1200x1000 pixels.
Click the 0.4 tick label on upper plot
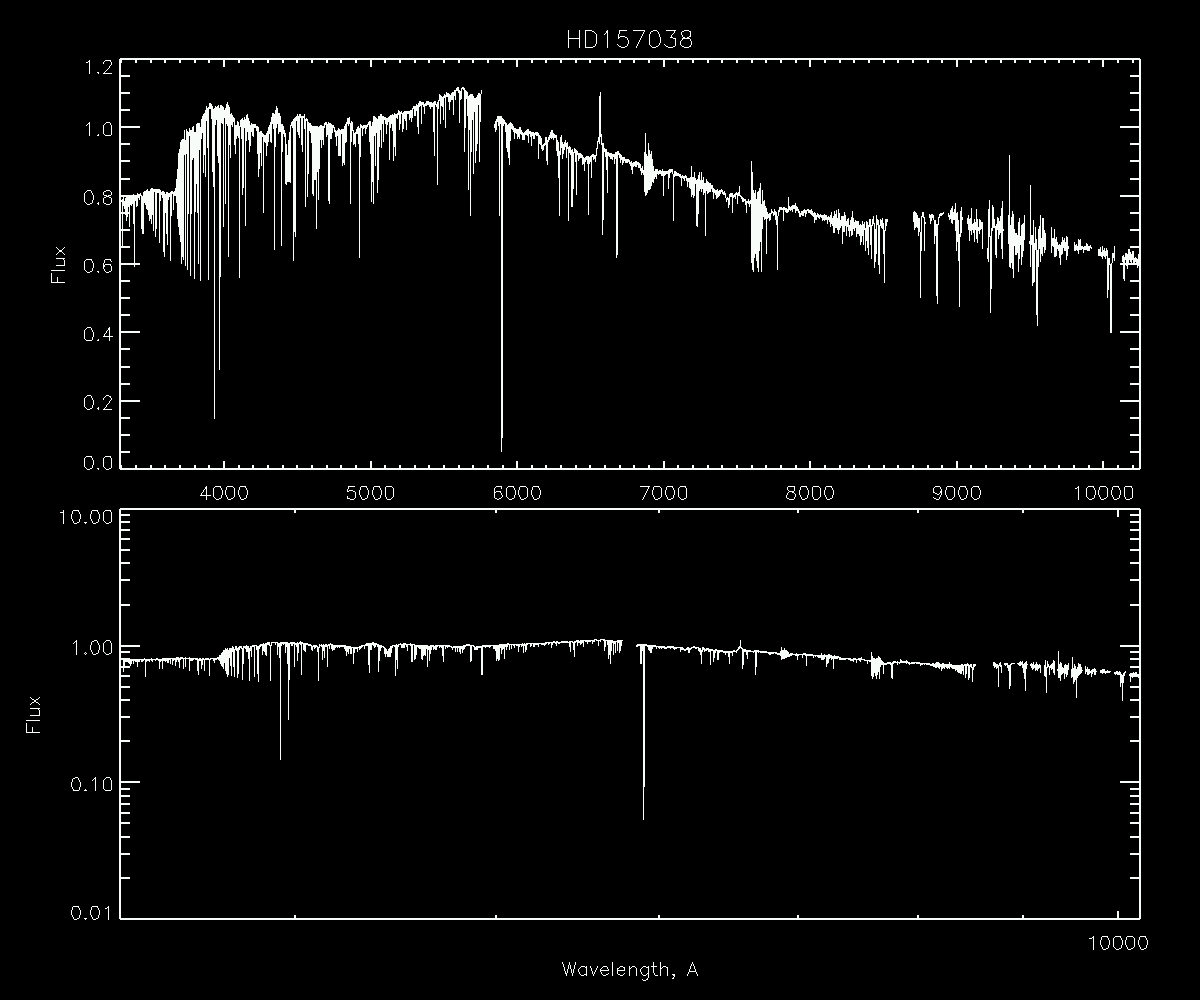tap(96, 333)
